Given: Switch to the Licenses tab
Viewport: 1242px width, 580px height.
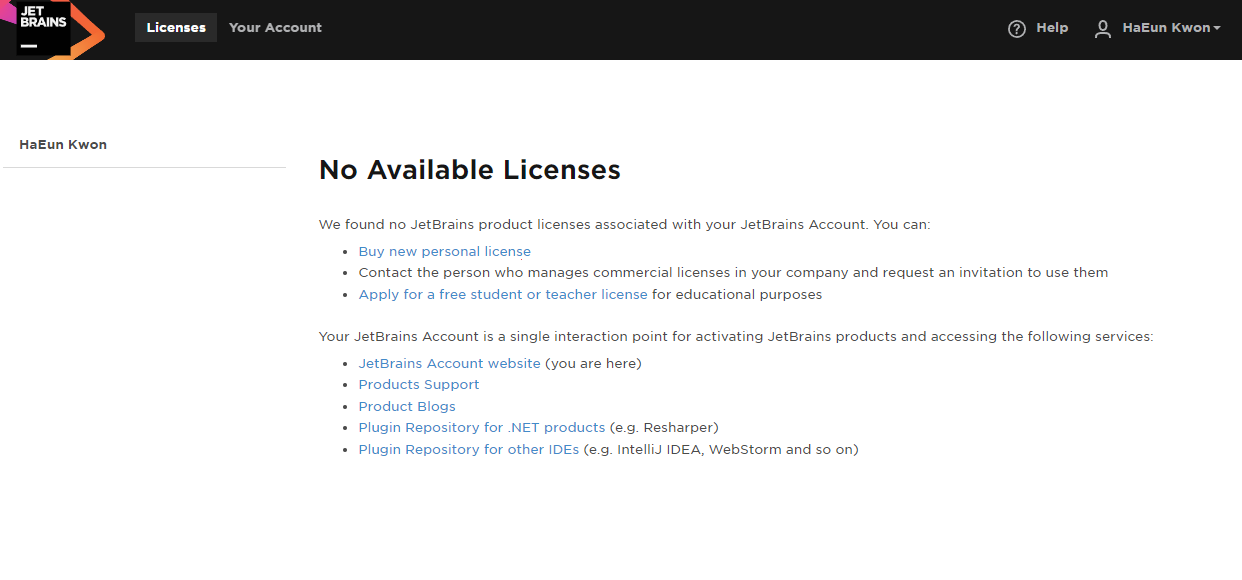Looking at the screenshot, I should point(176,28).
